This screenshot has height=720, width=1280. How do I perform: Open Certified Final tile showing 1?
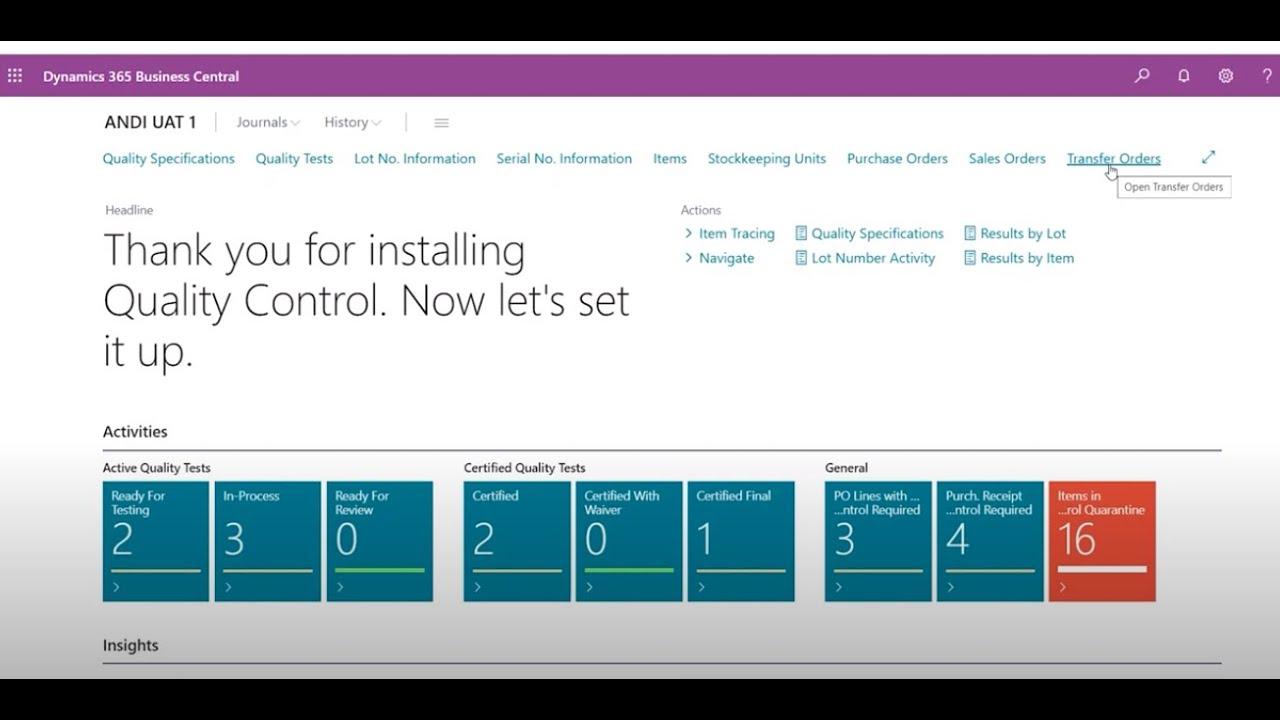741,541
